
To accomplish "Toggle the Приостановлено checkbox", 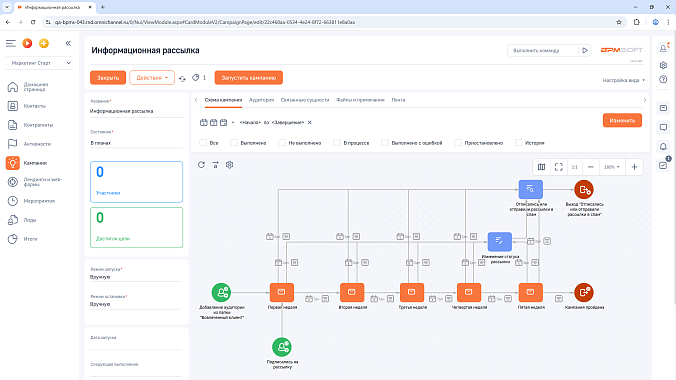I will coord(458,143).
